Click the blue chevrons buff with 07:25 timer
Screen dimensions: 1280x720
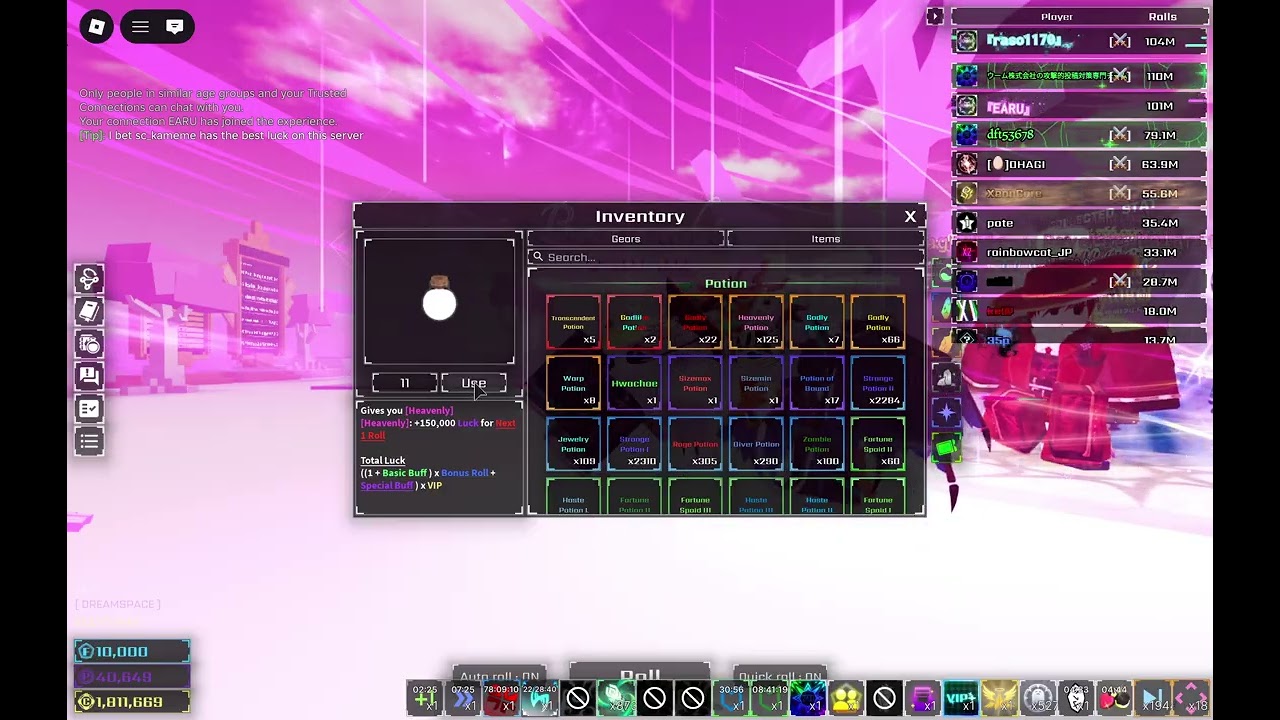pyautogui.click(x=463, y=698)
